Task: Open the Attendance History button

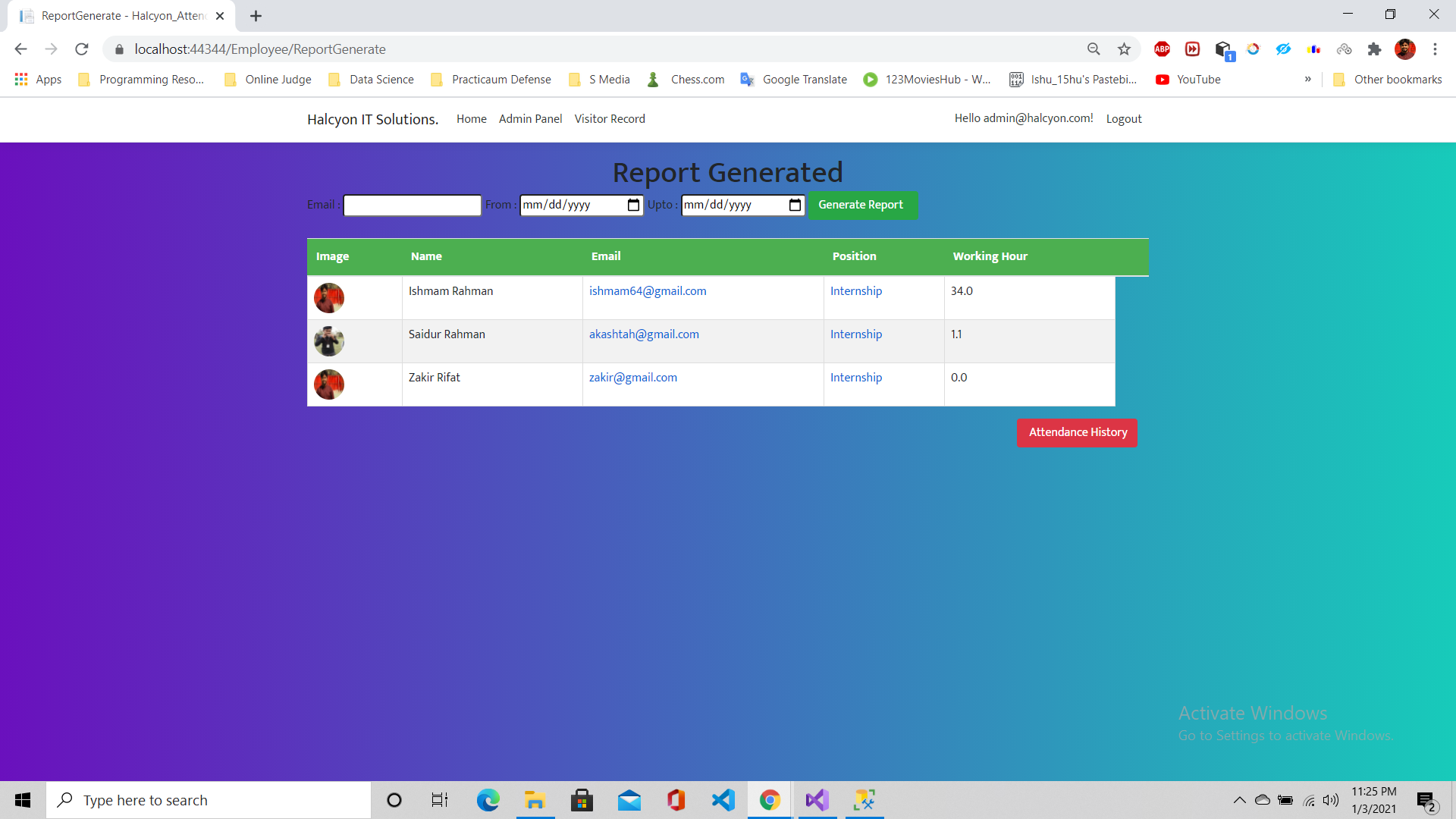Action: click(1077, 432)
